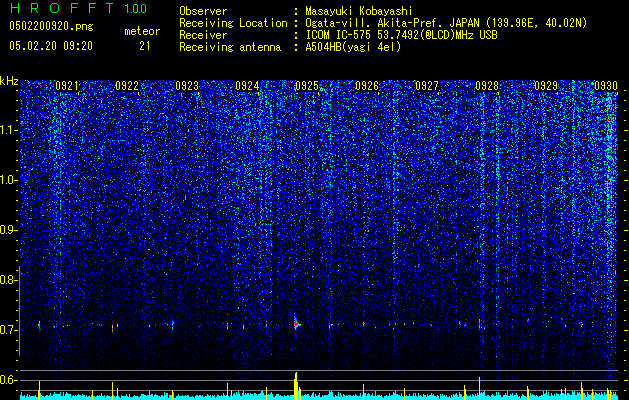Click the bright meteor echo near 0925
Image resolution: width=629 pixels, height=400 pixels.
296,323
